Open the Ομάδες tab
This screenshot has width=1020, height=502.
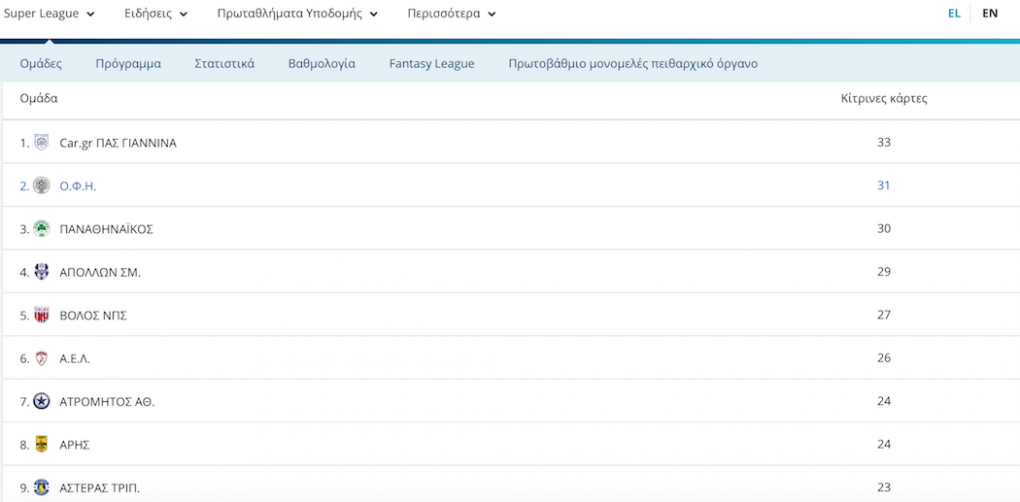[x=41, y=64]
